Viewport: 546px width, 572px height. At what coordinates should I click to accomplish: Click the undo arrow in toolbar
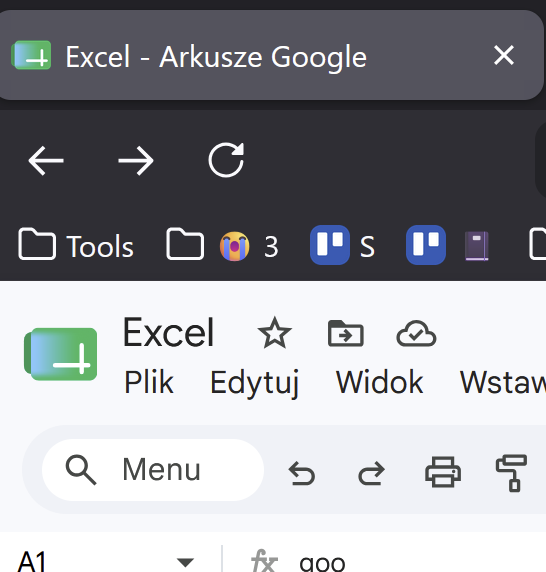302,473
